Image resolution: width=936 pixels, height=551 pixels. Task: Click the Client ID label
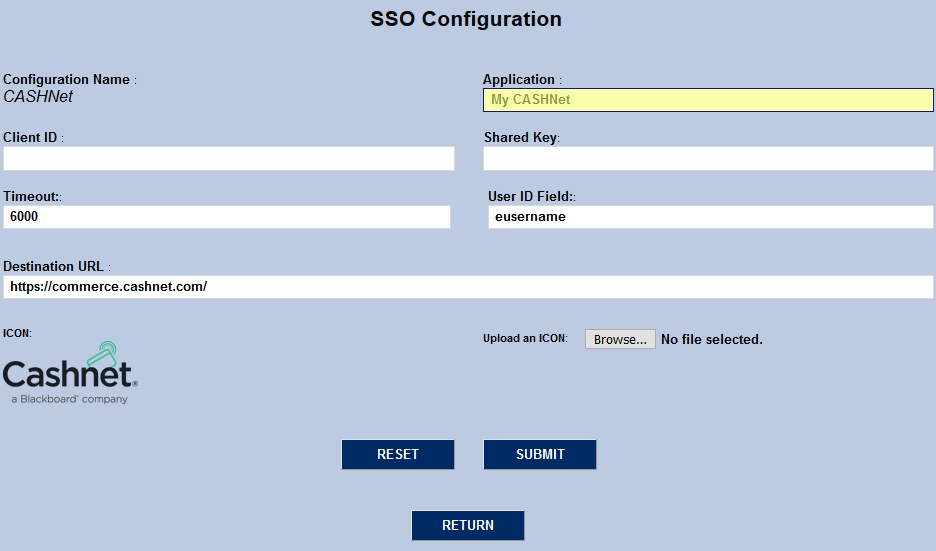coord(30,137)
